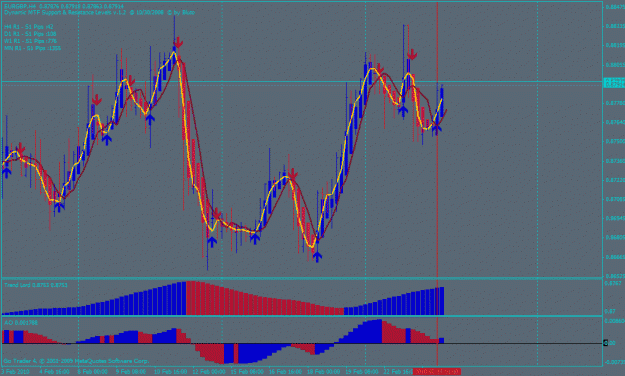
Task: Click the H4 R1 - S1 Pips line
Action: pos(29,27)
